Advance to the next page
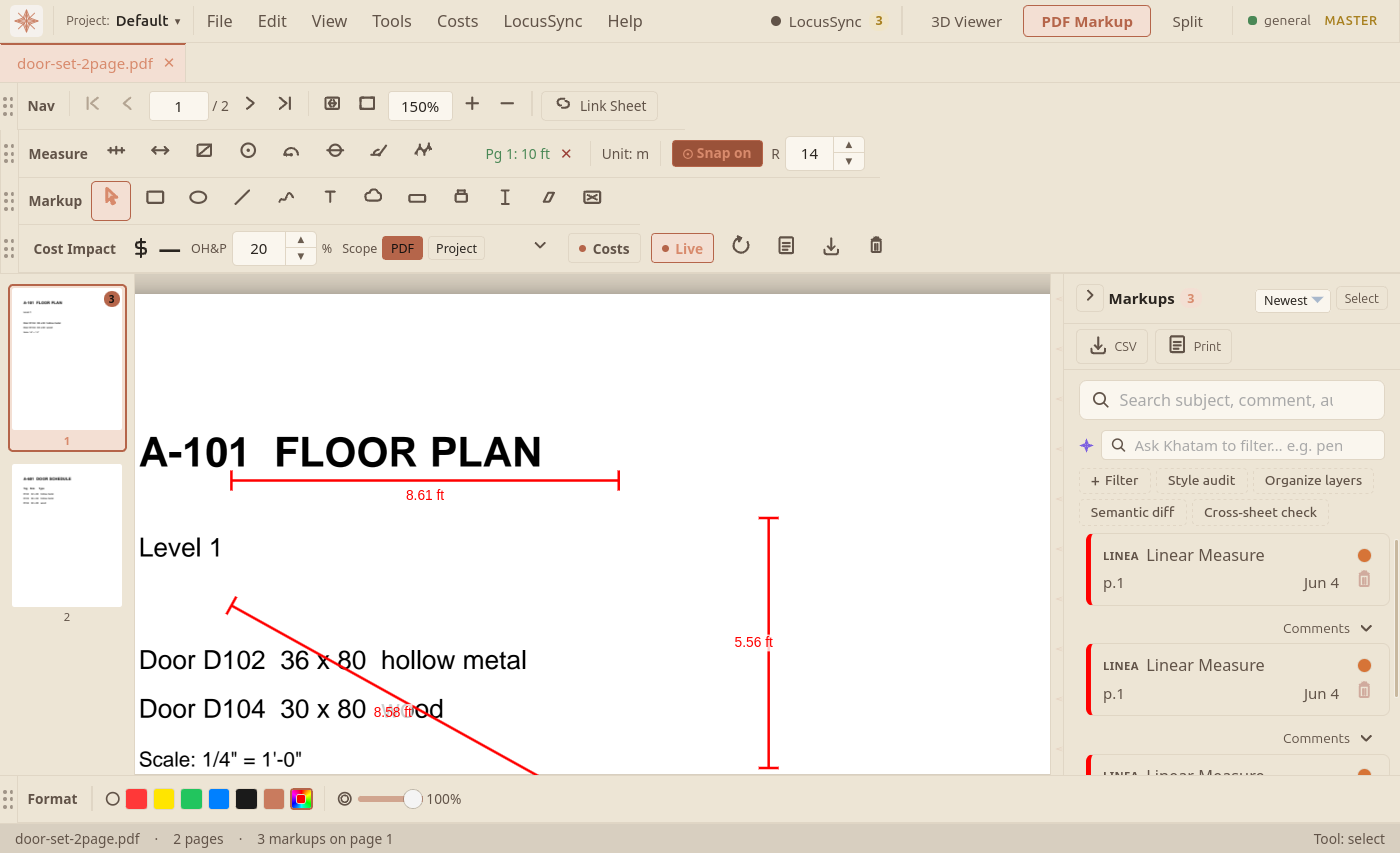The width and height of the screenshot is (1400, 853). click(250, 104)
